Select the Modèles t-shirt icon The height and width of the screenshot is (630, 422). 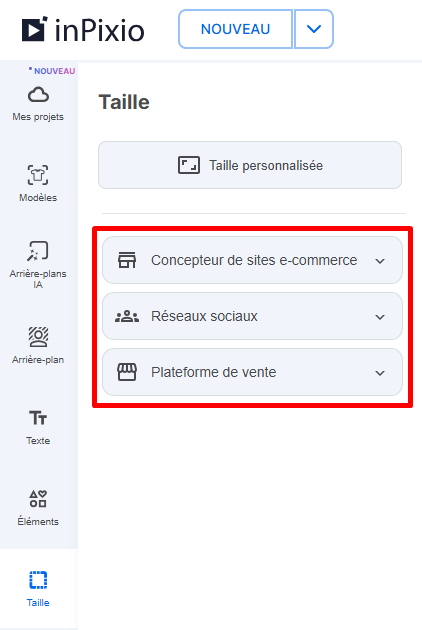38,175
